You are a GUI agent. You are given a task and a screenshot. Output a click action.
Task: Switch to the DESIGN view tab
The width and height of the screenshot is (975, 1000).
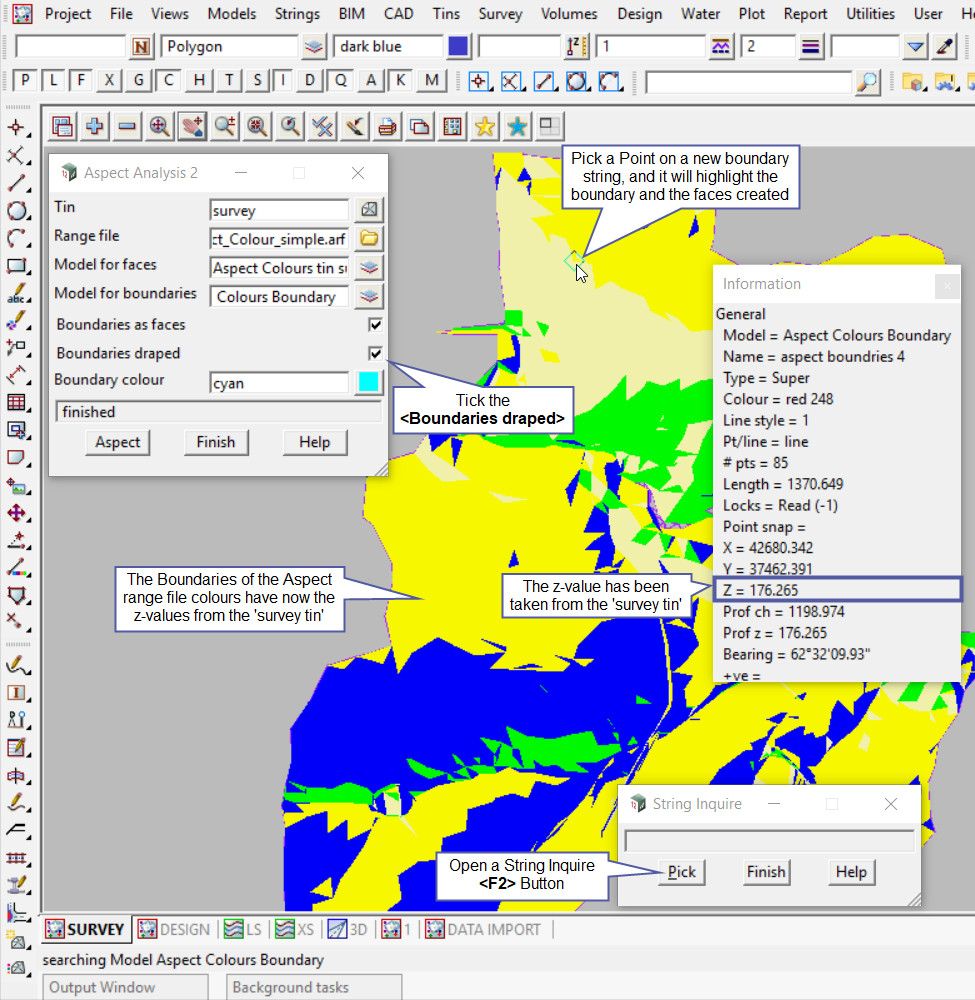tap(174, 929)
